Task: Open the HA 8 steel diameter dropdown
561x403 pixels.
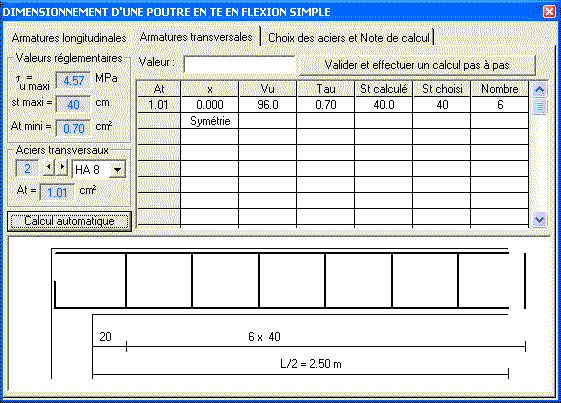Action: 117,170
